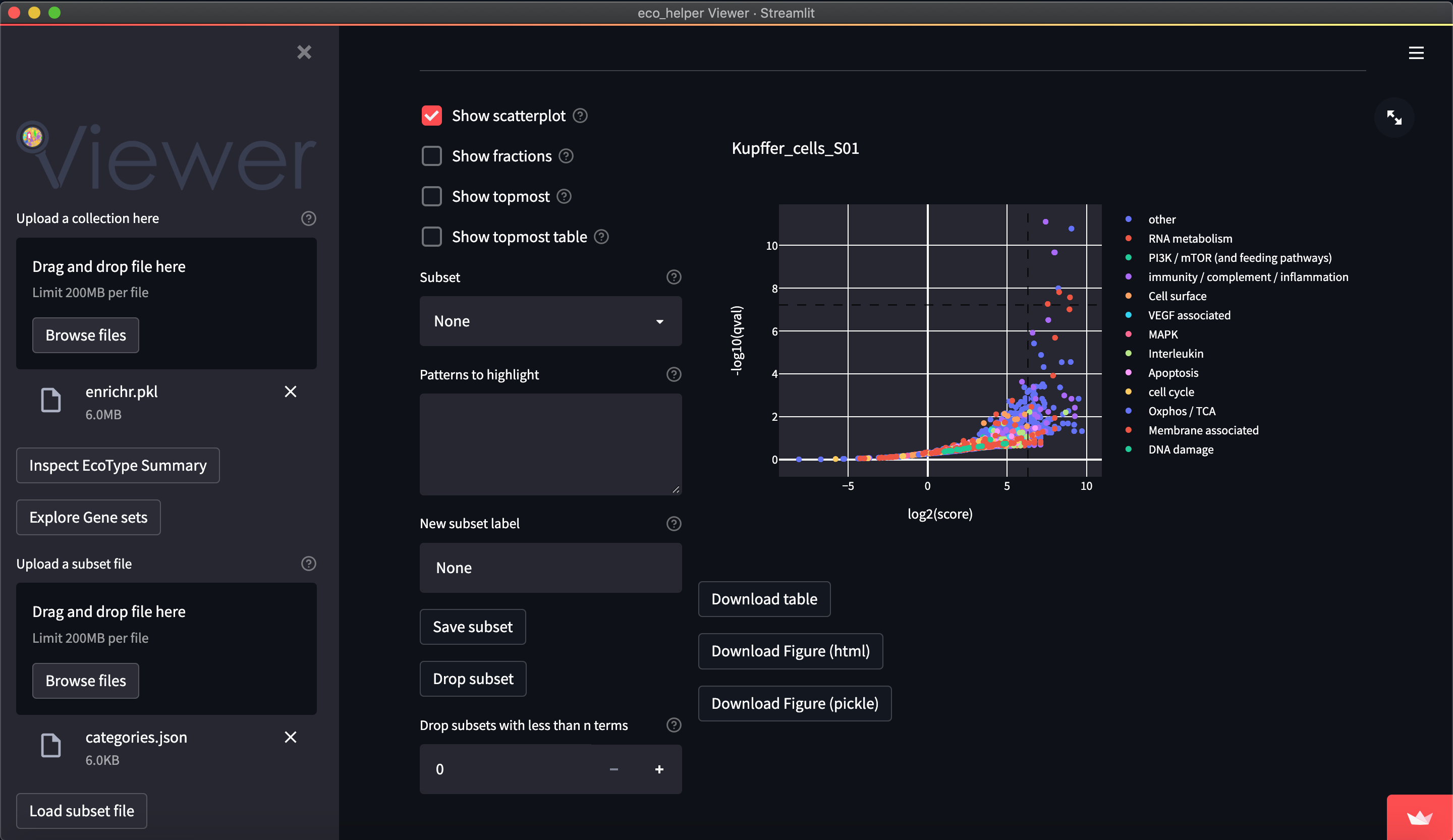This screenshot has height=840, width=1453.
Task: Click the Streamlit crown badge icon
Action: (1419, 817)
